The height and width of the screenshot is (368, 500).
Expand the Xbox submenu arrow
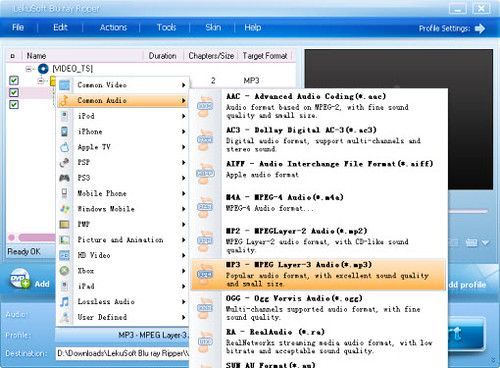tap(183, 271)
